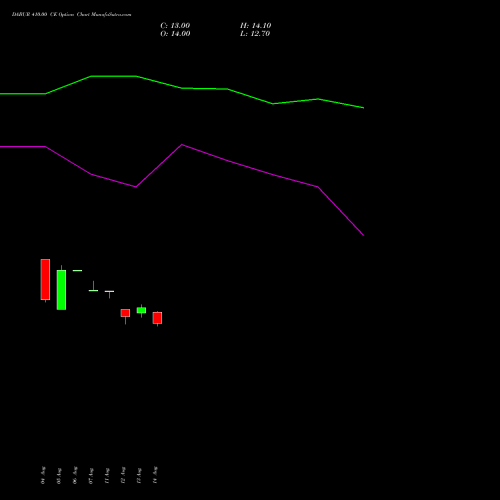
Task: Click the 04 Aug date axis label
Action: tap(43, 475)
